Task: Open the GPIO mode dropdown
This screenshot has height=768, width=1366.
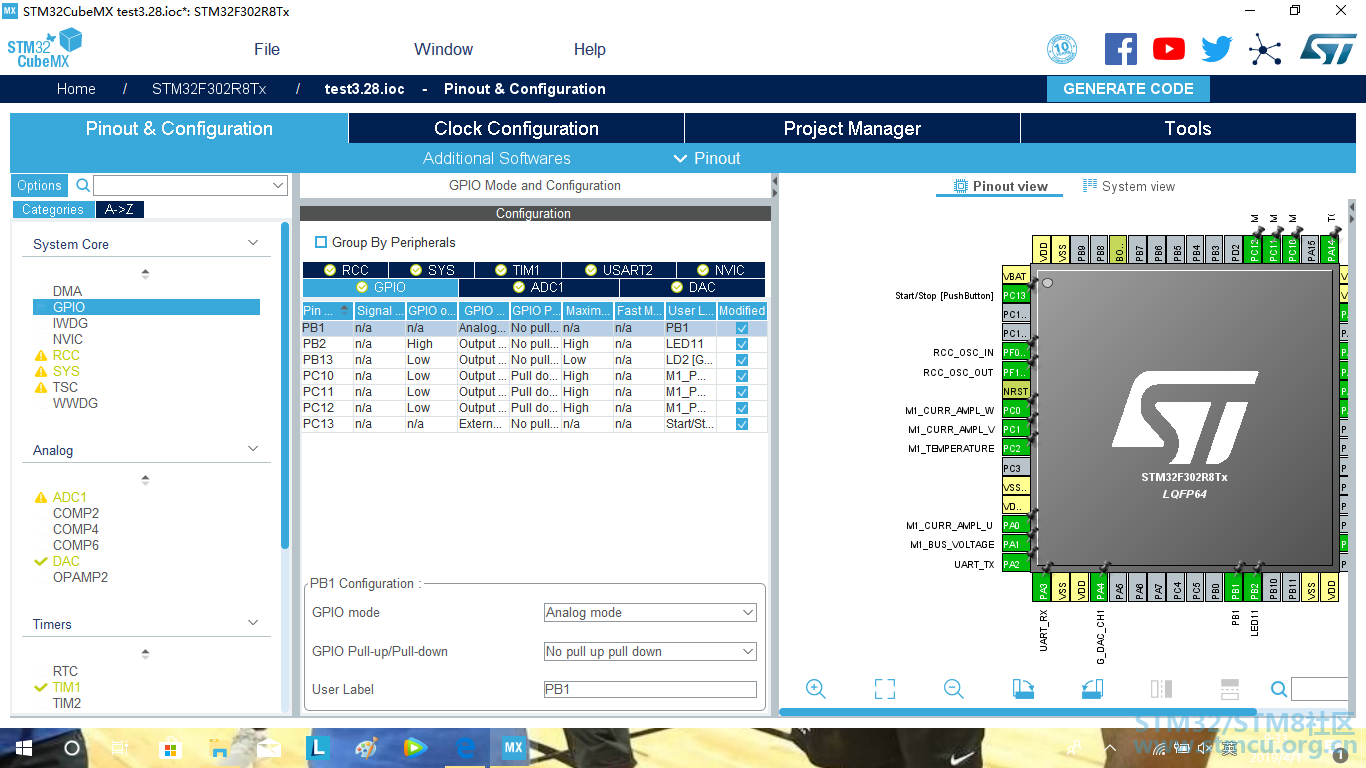Action: 650,612
